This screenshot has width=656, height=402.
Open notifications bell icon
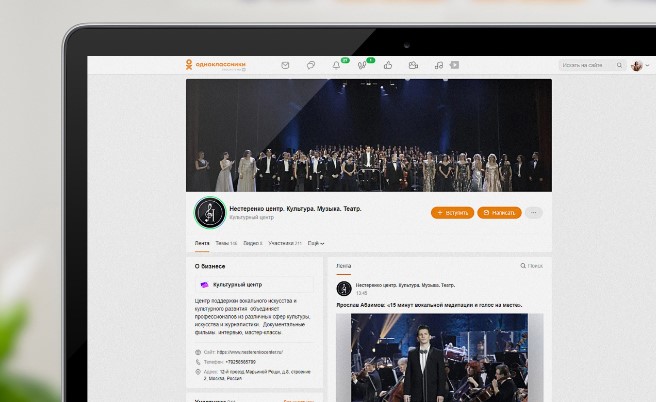336,65
